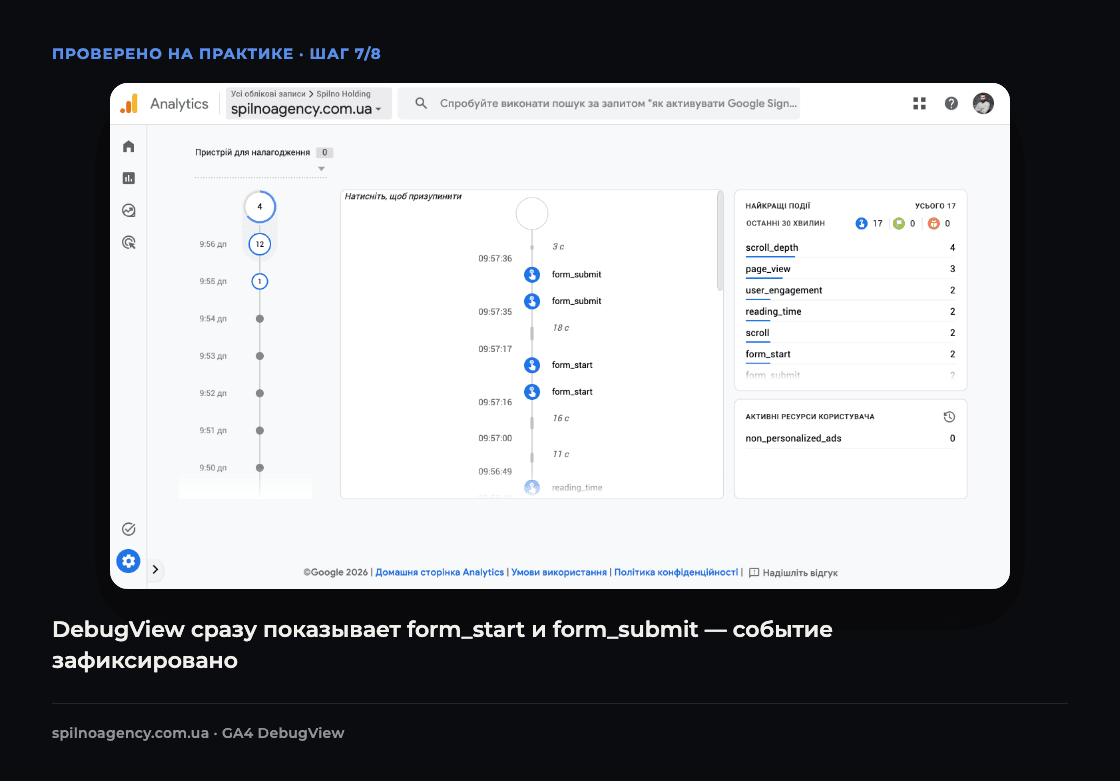Select the 9:54 timeline dot
Viewport: 1120px width, 781px height.
[x=260, y=319]
